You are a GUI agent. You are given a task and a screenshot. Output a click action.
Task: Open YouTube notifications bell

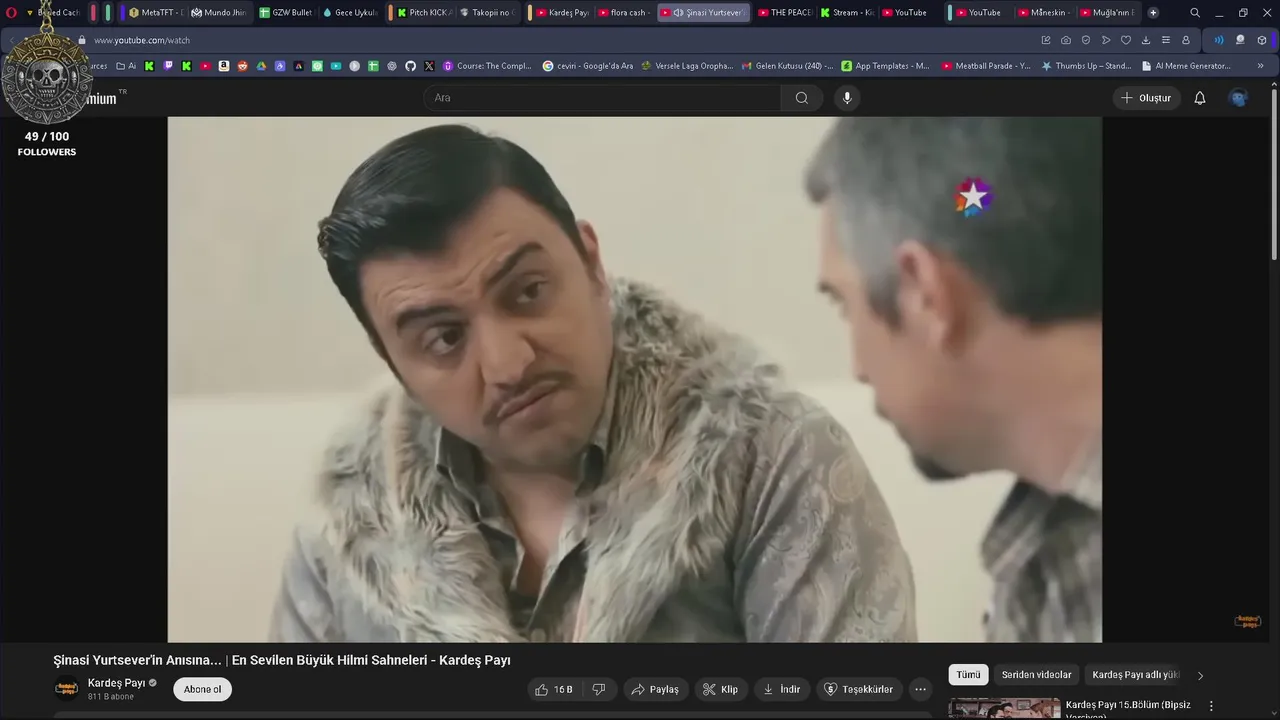pos(1200,98)
